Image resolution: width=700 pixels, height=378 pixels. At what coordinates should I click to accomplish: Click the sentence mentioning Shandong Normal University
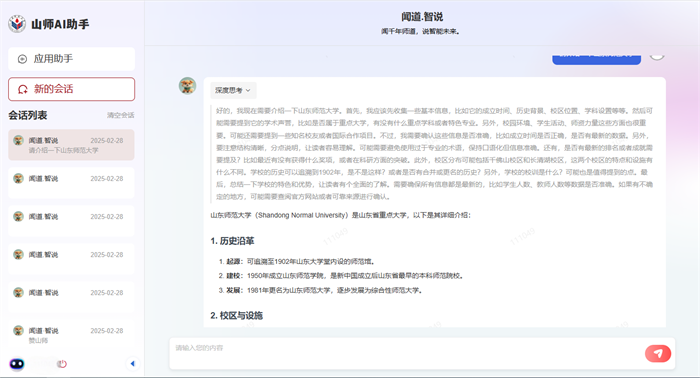point(341,215)
